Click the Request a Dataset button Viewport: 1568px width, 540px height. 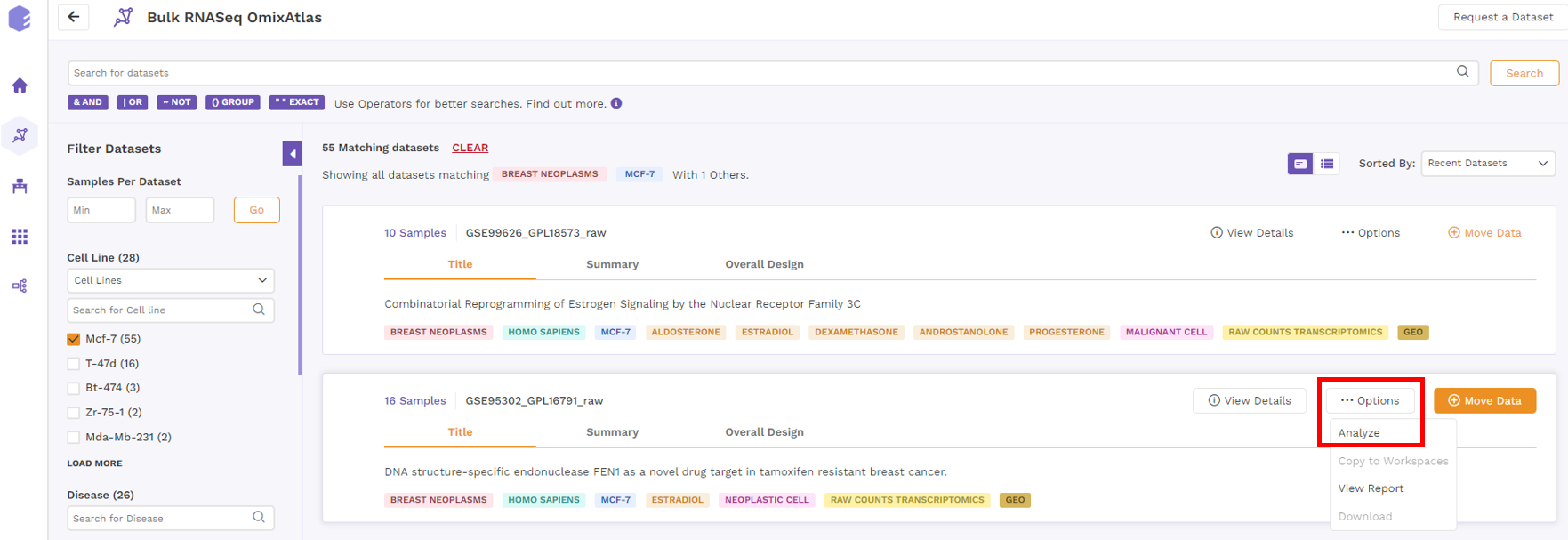(1503, 17)
